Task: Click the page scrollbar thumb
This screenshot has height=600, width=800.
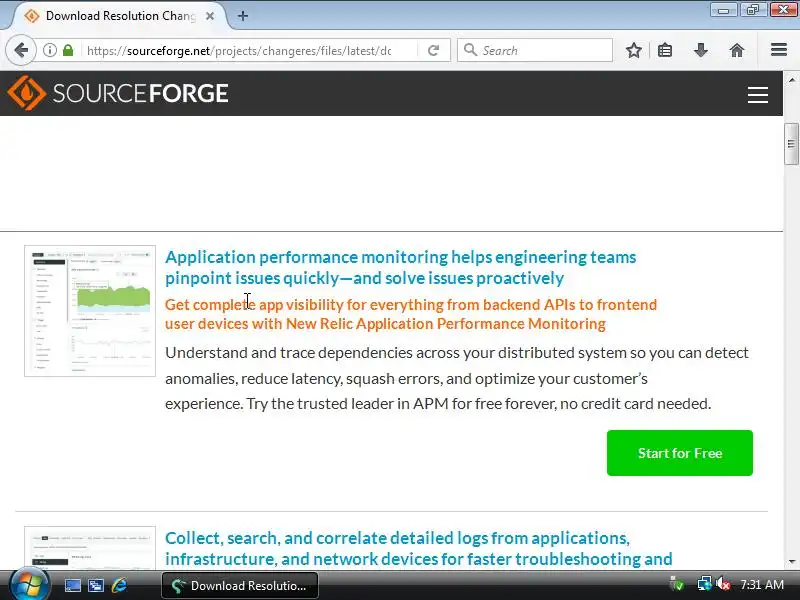Action: coord(791,144)
